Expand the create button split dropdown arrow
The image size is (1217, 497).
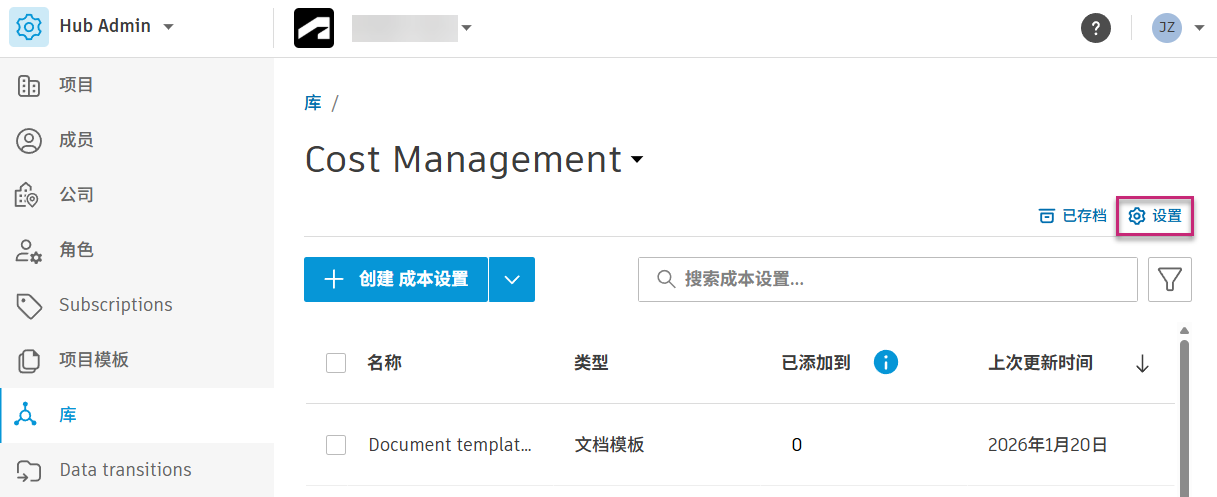coord(512,280)
